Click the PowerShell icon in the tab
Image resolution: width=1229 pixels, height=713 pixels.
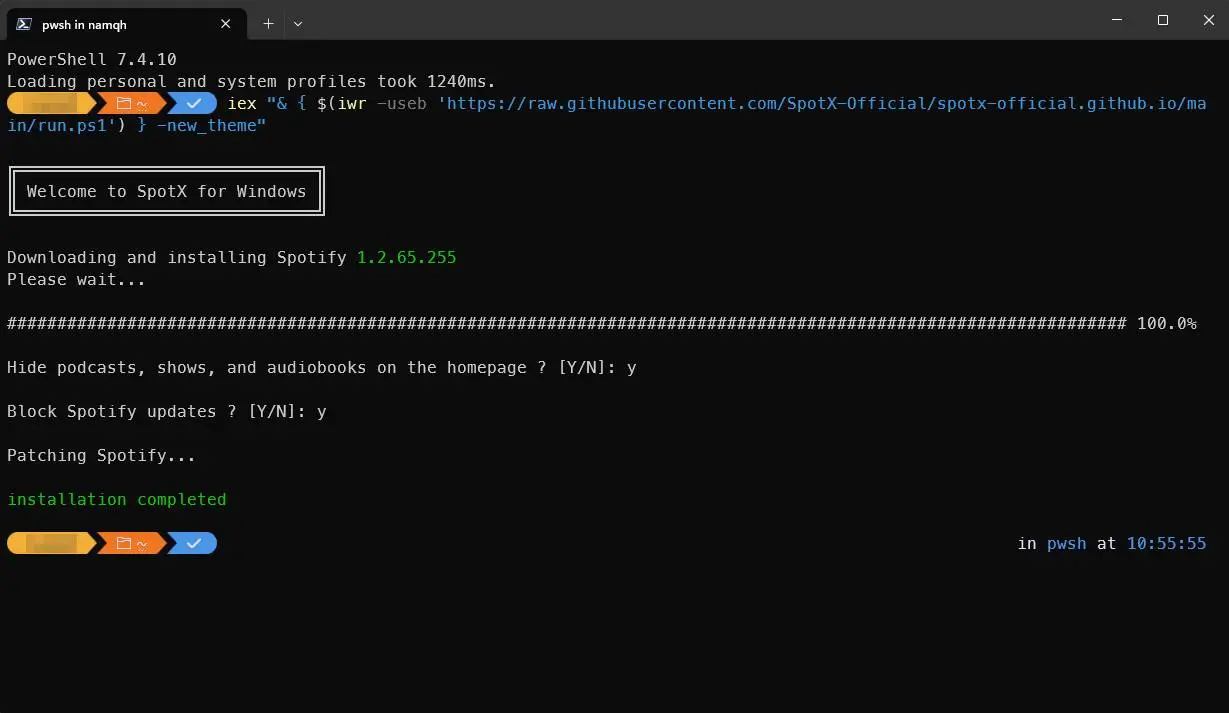coord(24,23)
